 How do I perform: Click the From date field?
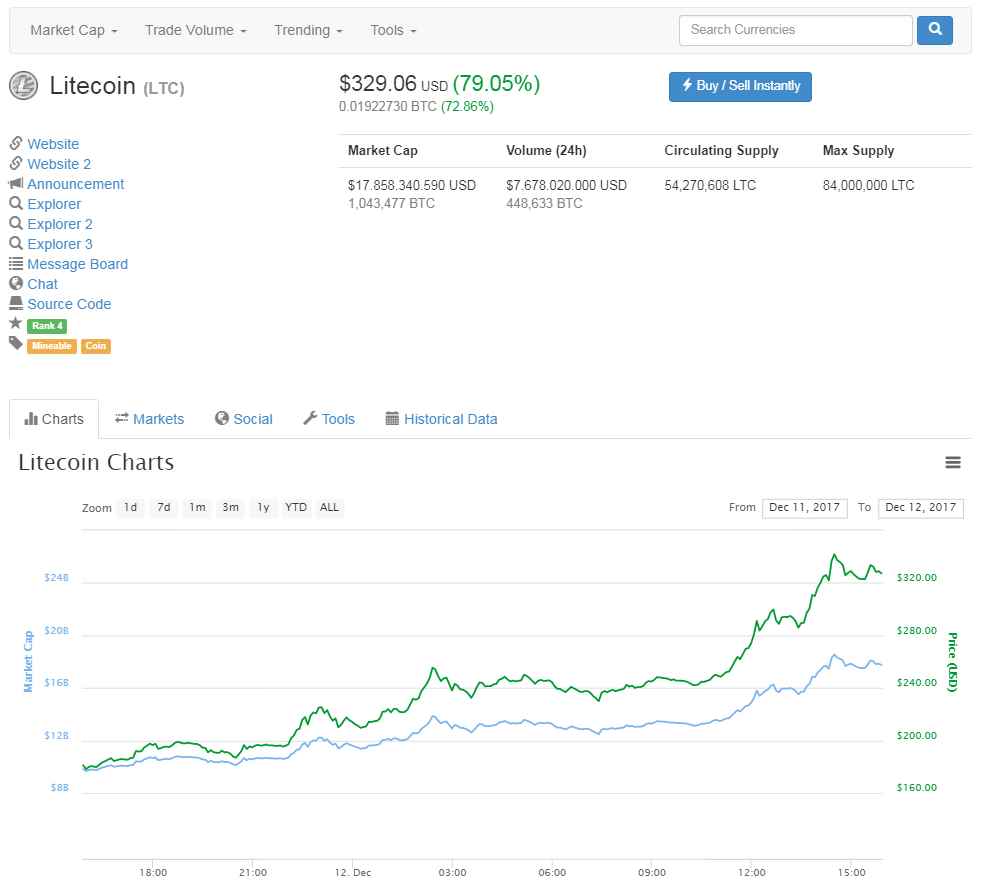[x=805, y=508]
